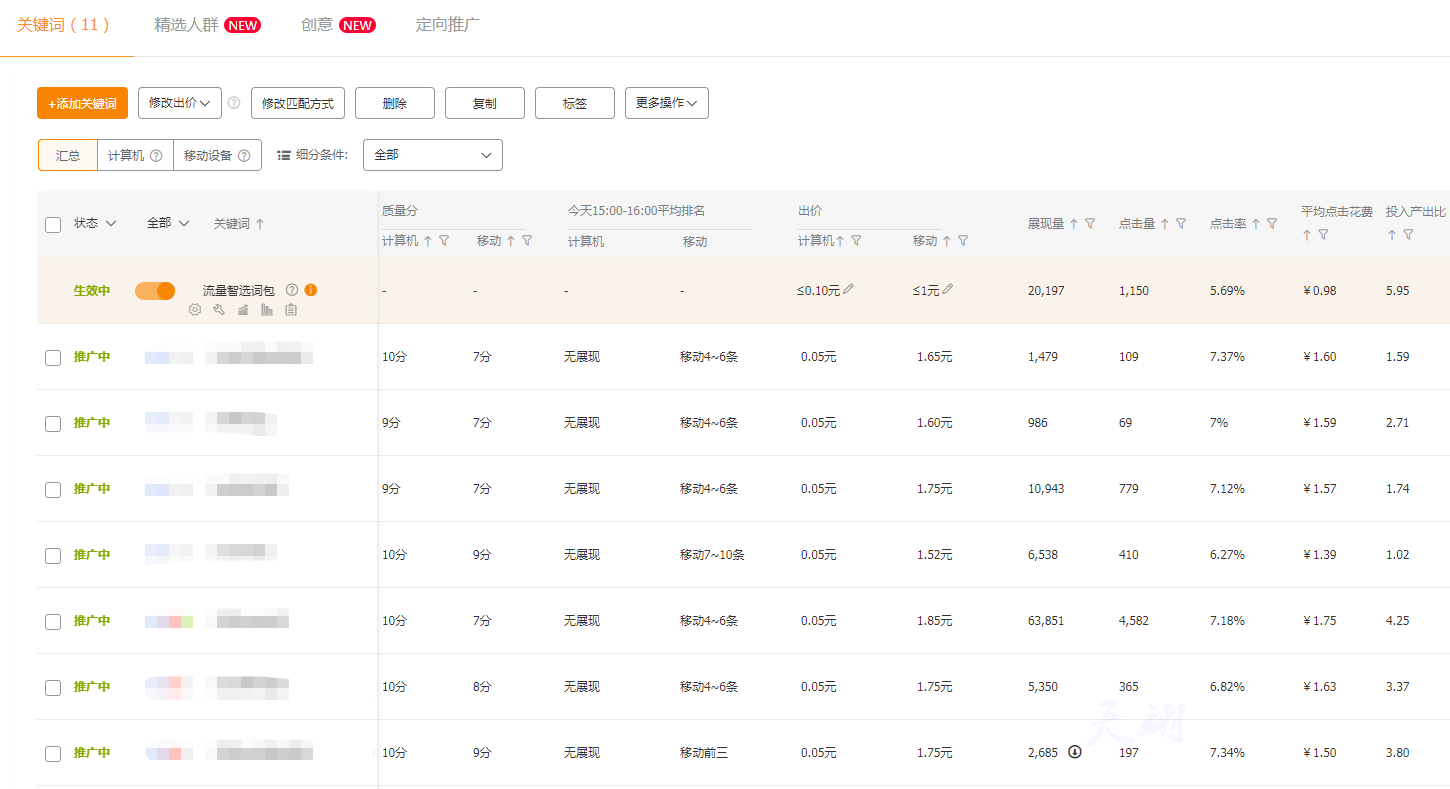Screen dimensions: 1450x789
Task: Click 复制 button
Action: (x=485, y=103)
